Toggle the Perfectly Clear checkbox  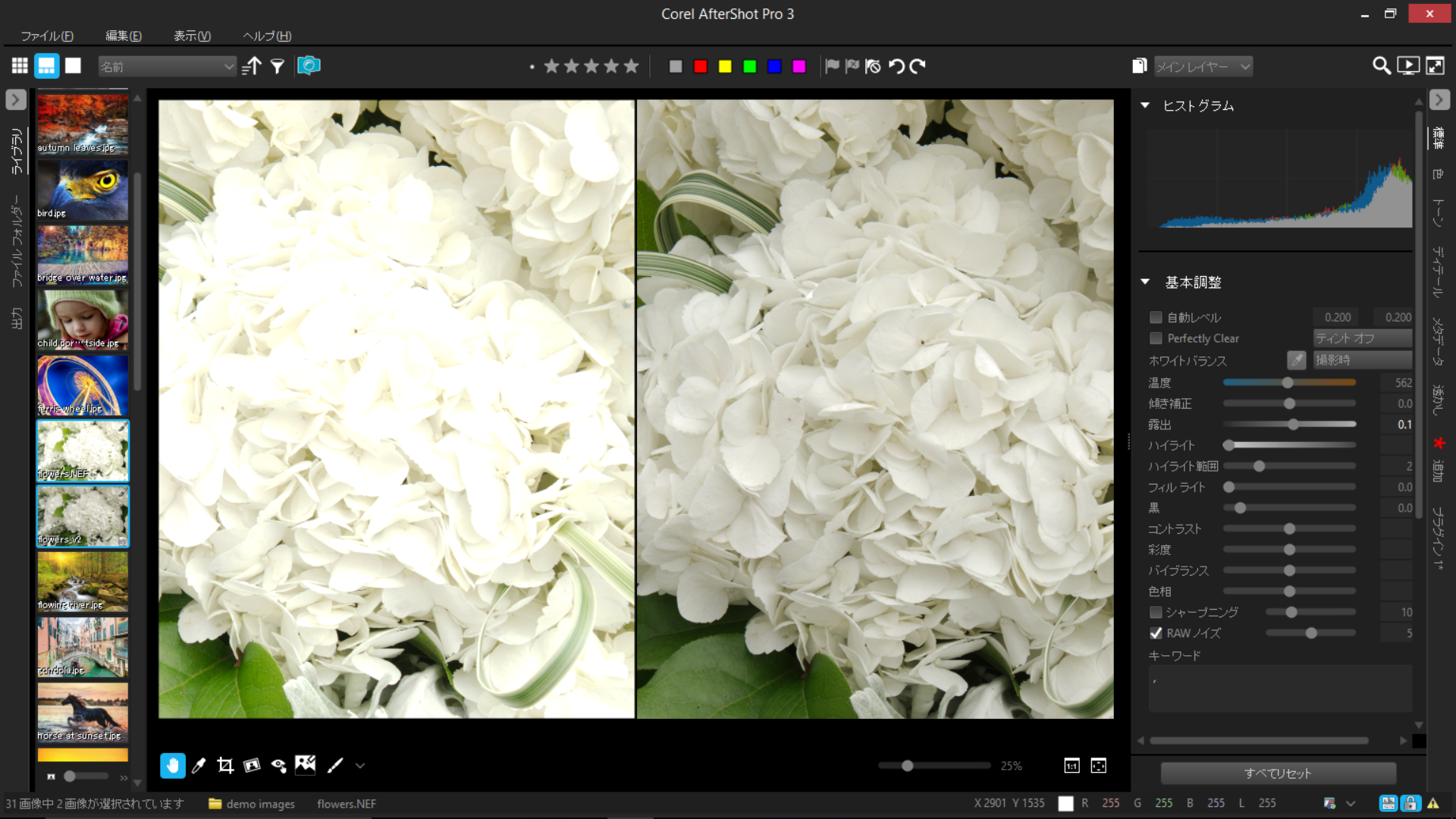(x=1156, y=338)
